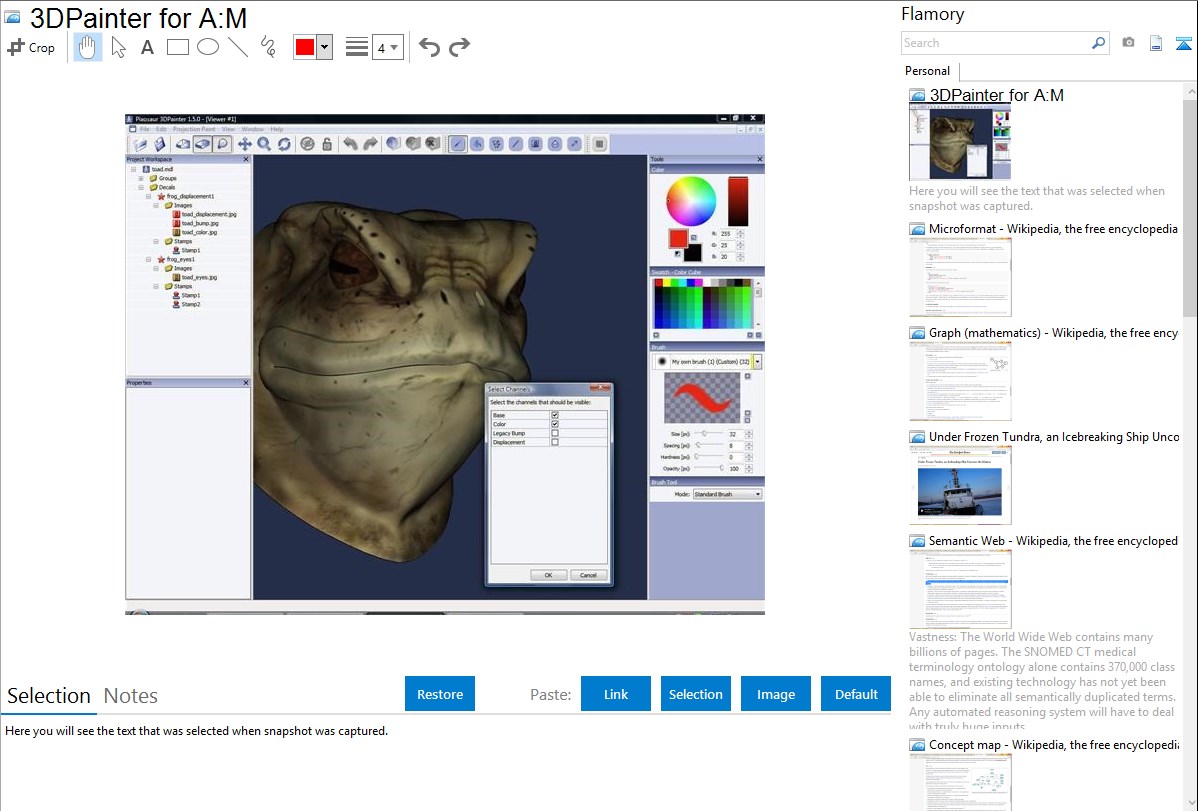
Task: Open the red color dropdown arrow
Action: tap(324, 47)
